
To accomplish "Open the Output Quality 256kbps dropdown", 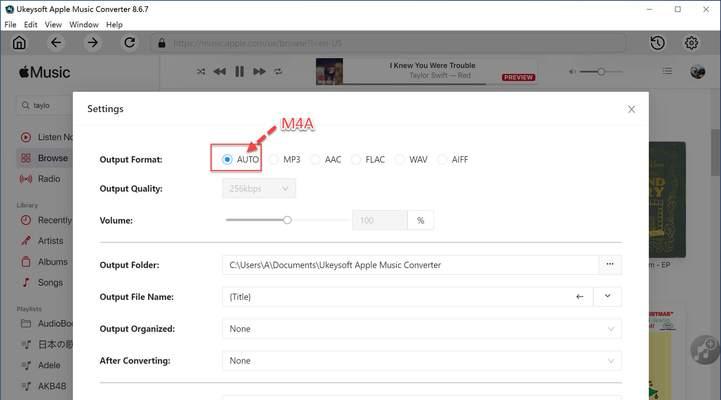I will tap(259, 189).
